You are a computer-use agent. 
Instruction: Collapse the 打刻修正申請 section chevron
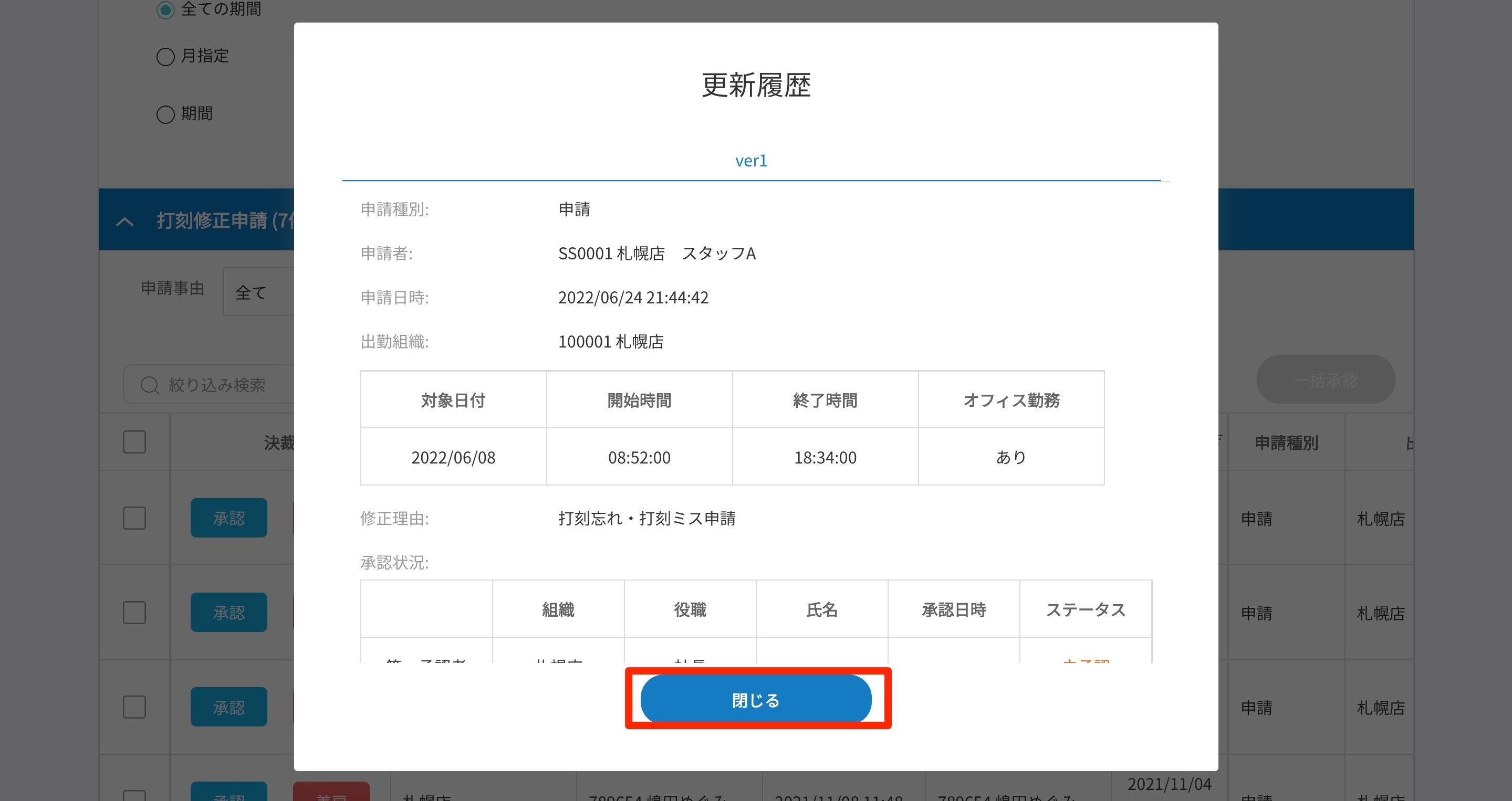[124, 221]
